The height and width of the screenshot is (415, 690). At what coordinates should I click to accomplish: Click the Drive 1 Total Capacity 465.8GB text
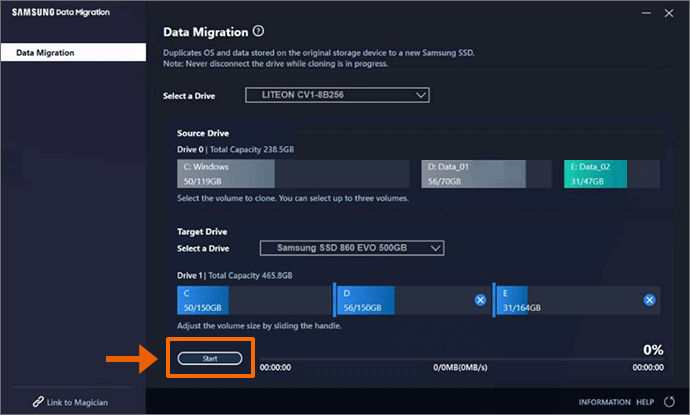[x=235, y=275]
